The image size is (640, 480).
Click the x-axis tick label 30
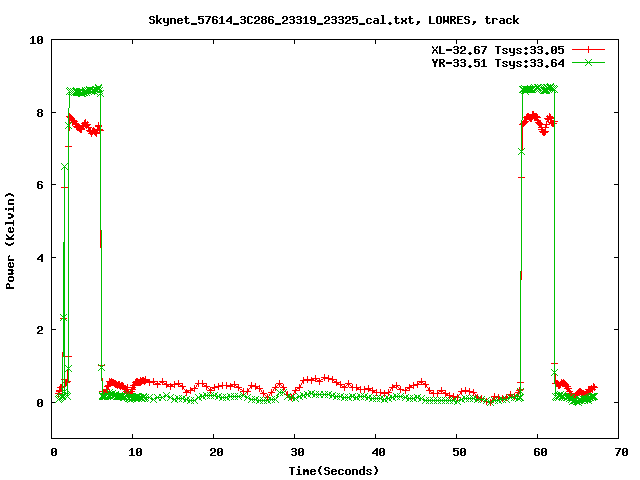point(297,452)
